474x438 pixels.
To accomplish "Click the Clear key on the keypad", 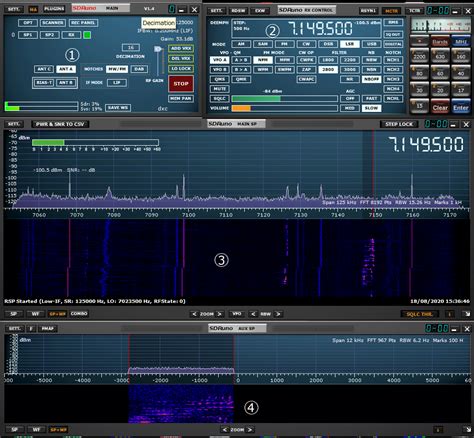I will click(x=440, y=107).
